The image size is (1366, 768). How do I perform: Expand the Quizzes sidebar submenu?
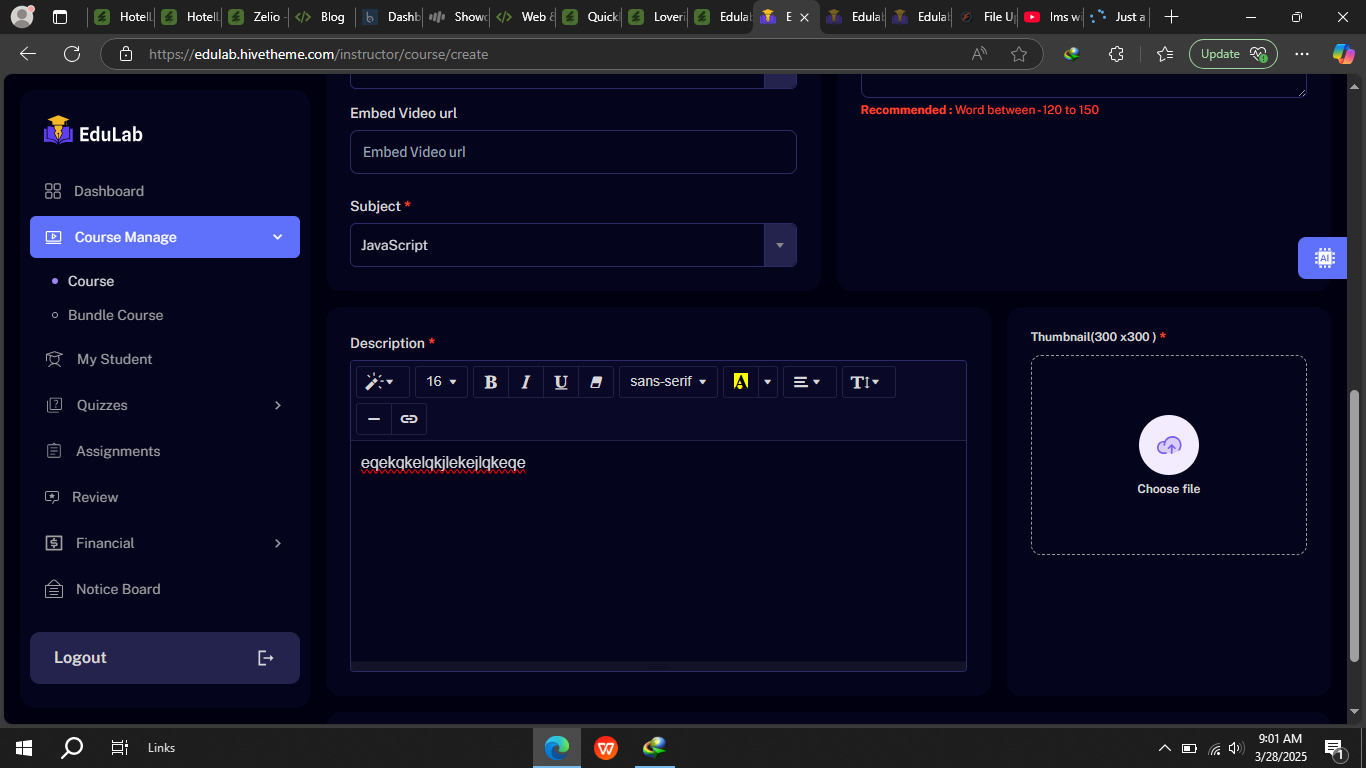coord(277,405)
